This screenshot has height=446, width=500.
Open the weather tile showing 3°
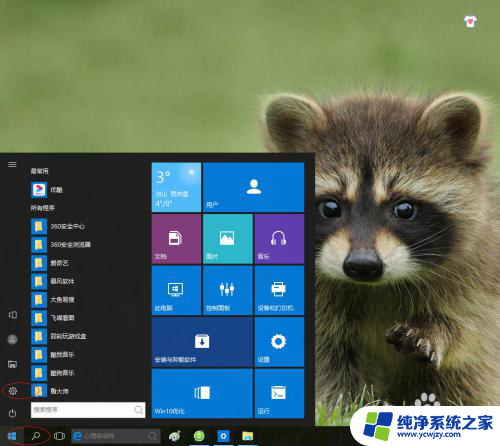(x=176, y=187)
